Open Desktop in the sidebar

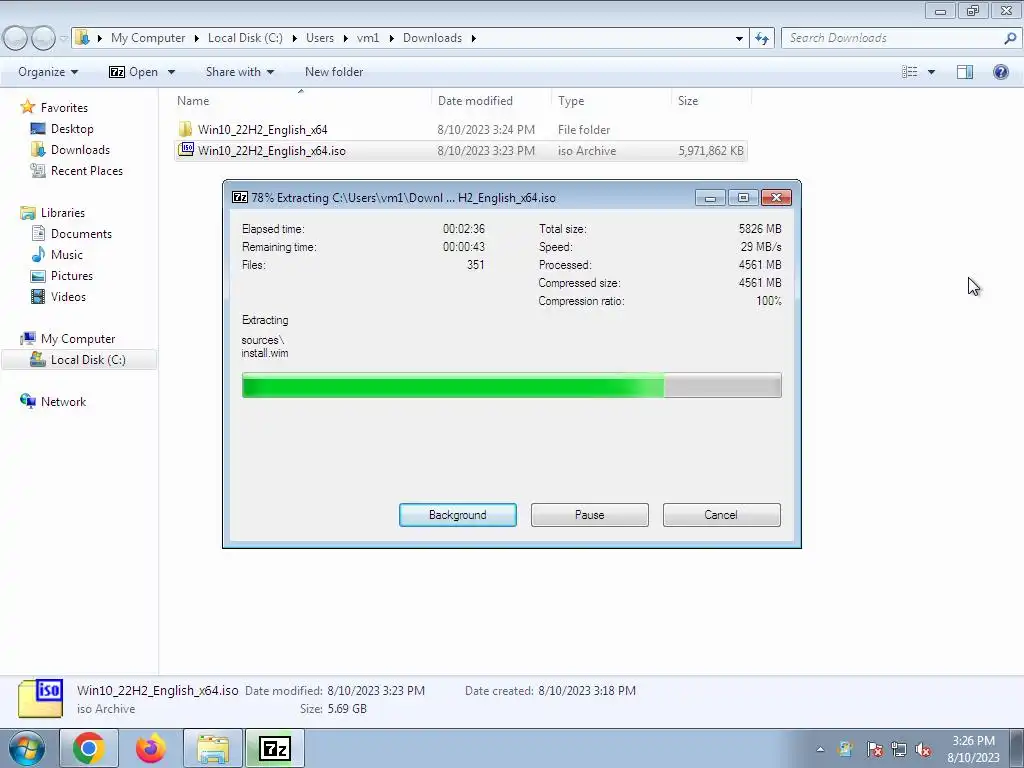(x=72, y=129)
